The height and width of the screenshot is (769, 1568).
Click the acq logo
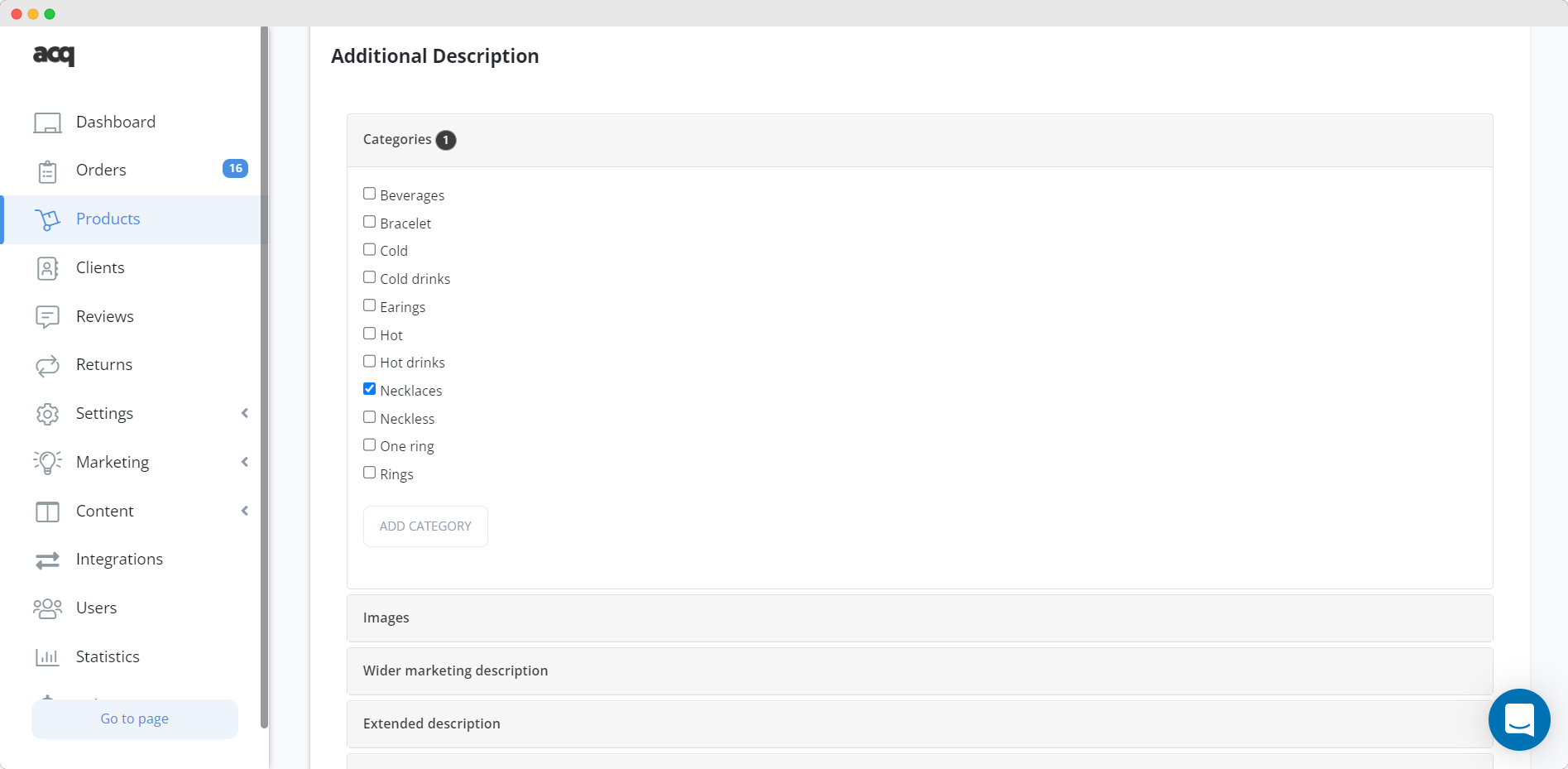point(54,55)
